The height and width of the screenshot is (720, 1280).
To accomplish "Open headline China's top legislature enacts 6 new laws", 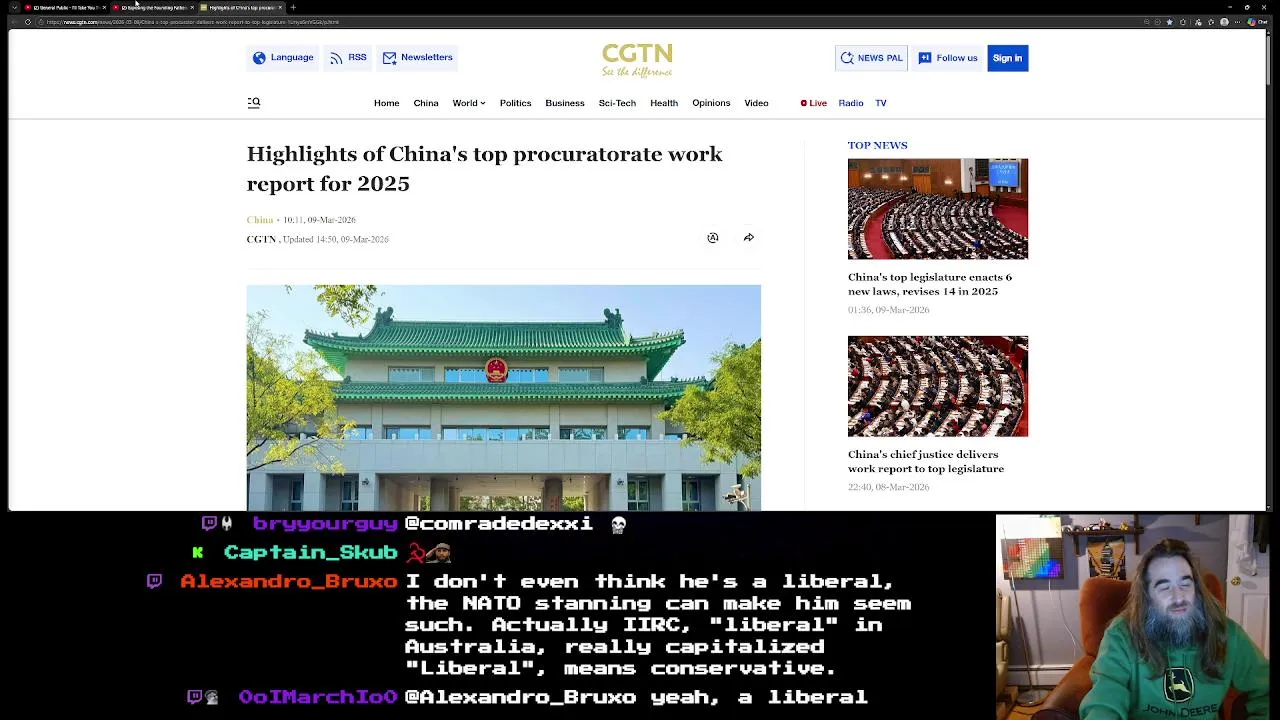I will tap(930, 284).
